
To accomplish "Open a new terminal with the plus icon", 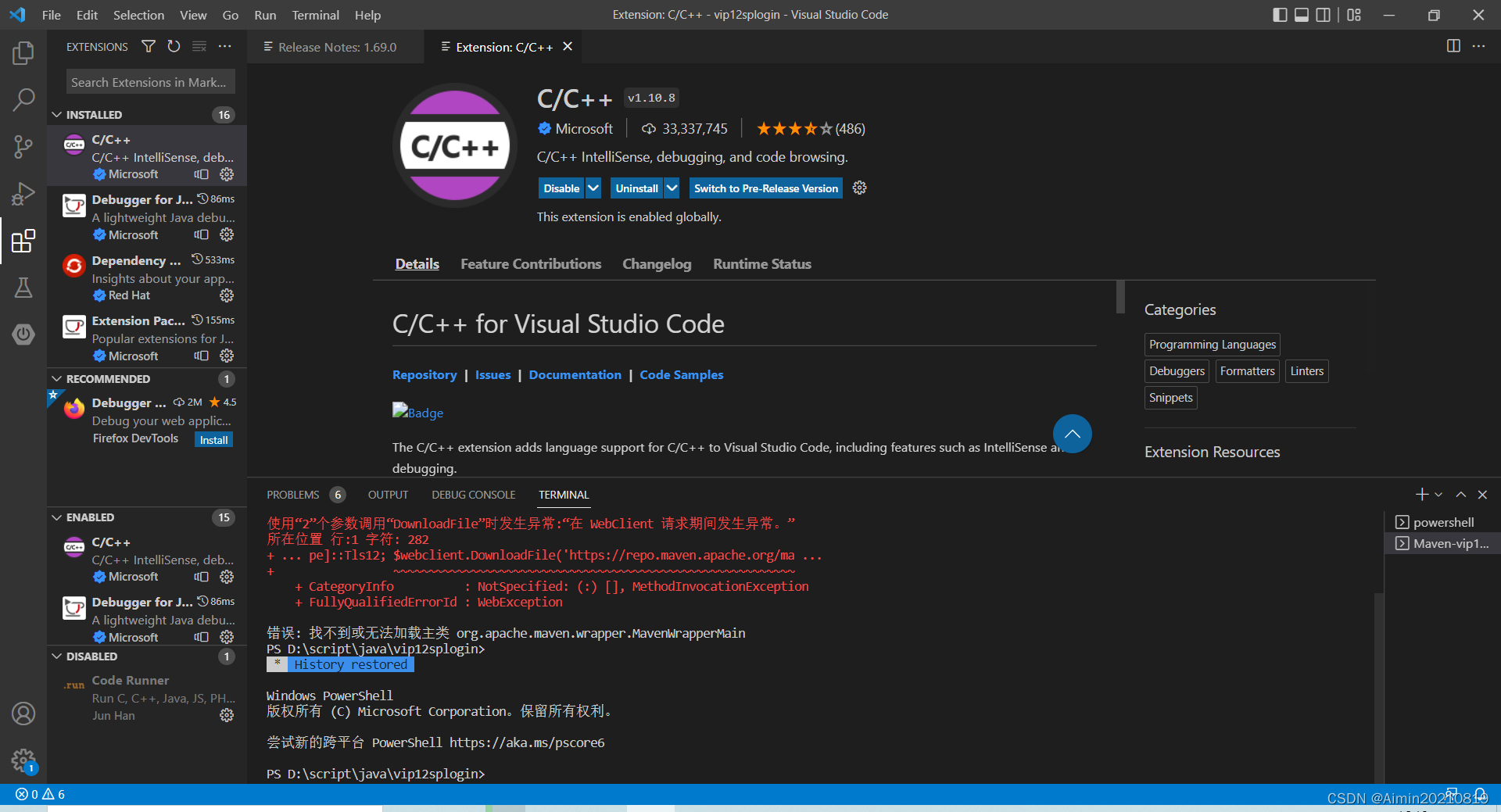I will click(1420, 495).
